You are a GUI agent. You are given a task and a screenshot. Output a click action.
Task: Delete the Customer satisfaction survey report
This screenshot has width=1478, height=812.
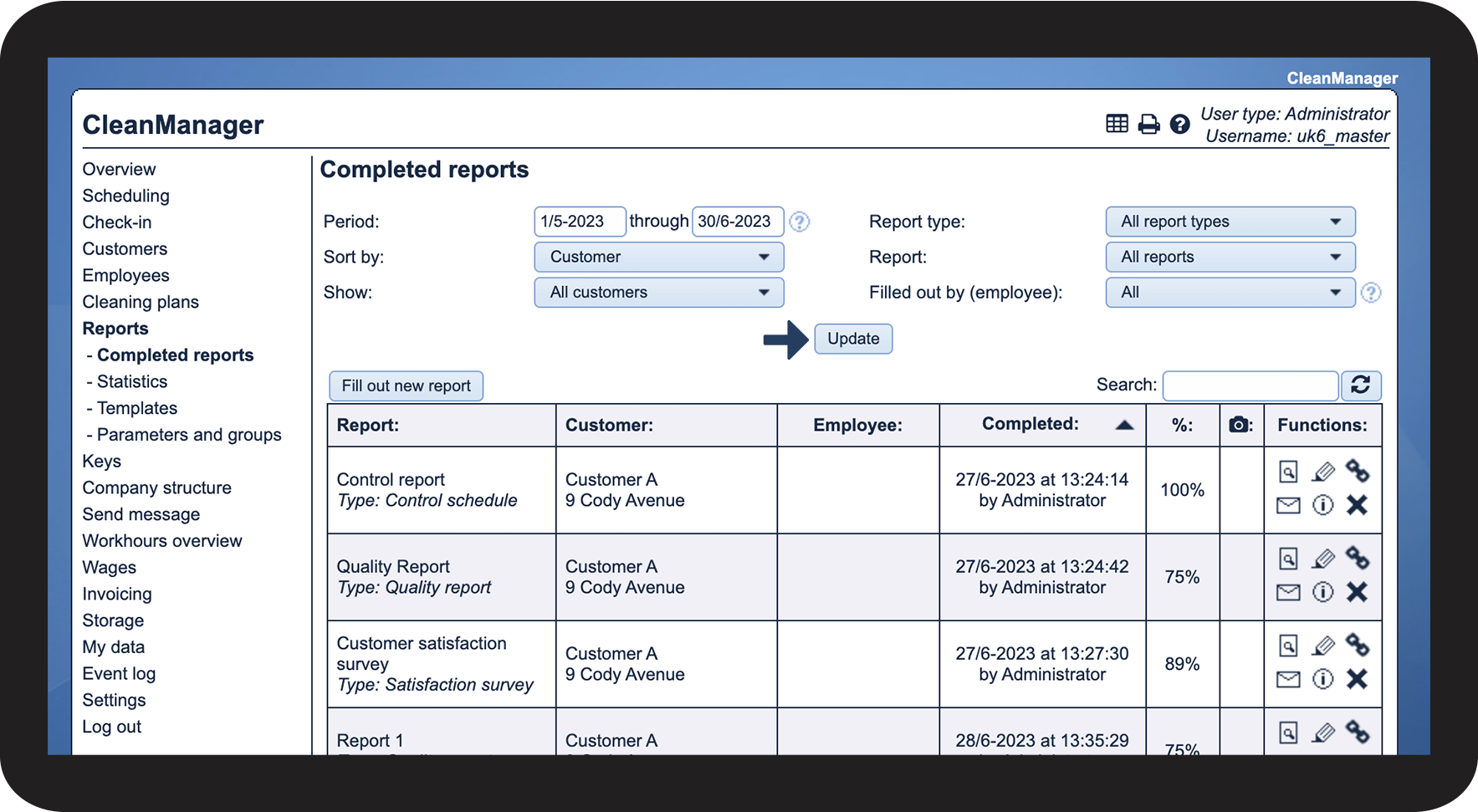[x=1357, y=679]
